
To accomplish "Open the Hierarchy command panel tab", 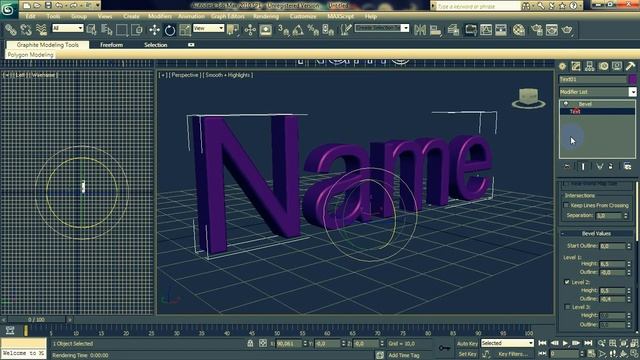I will [589, 66].
